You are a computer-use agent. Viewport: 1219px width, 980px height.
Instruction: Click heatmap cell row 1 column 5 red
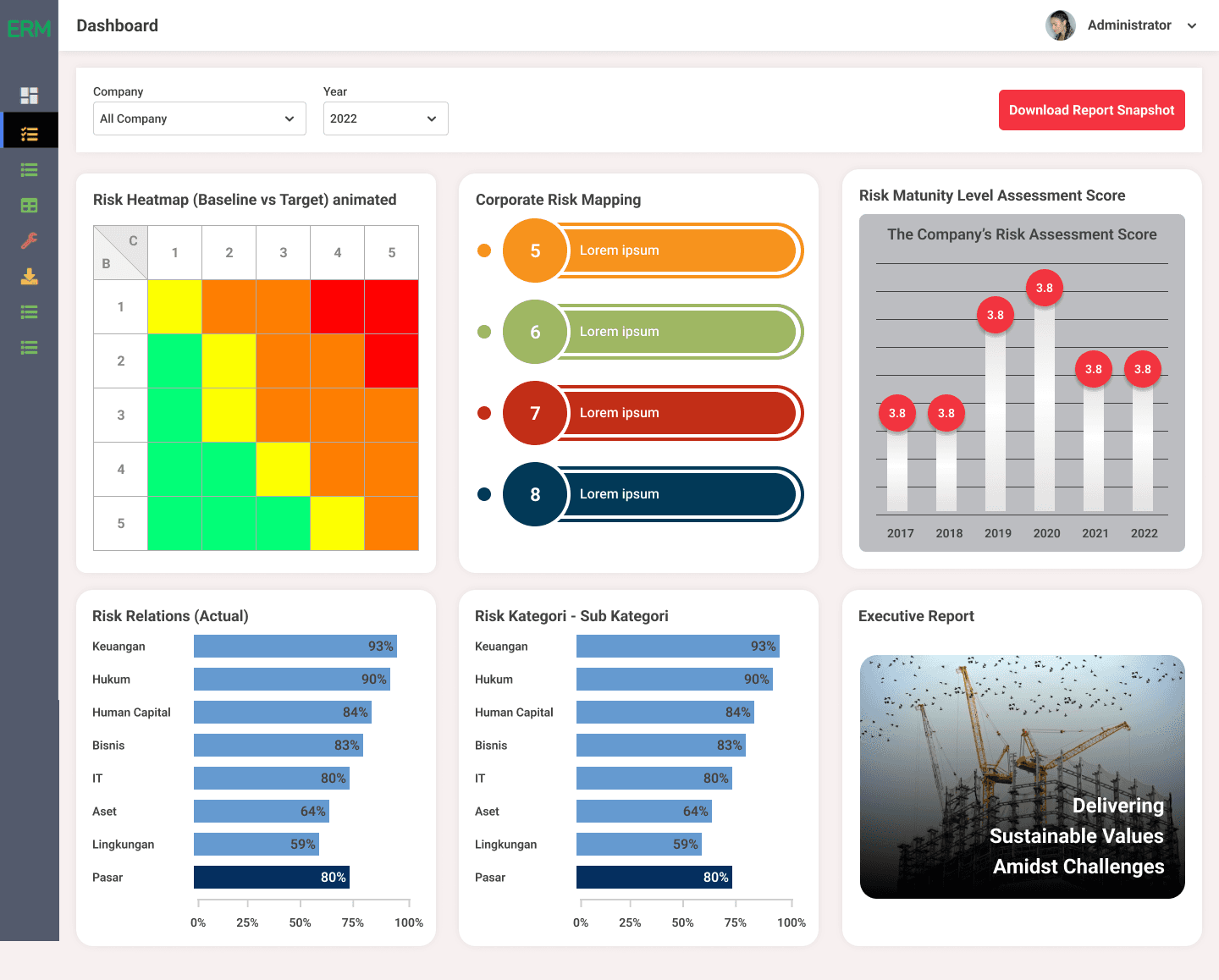click(x=392, y=306)
